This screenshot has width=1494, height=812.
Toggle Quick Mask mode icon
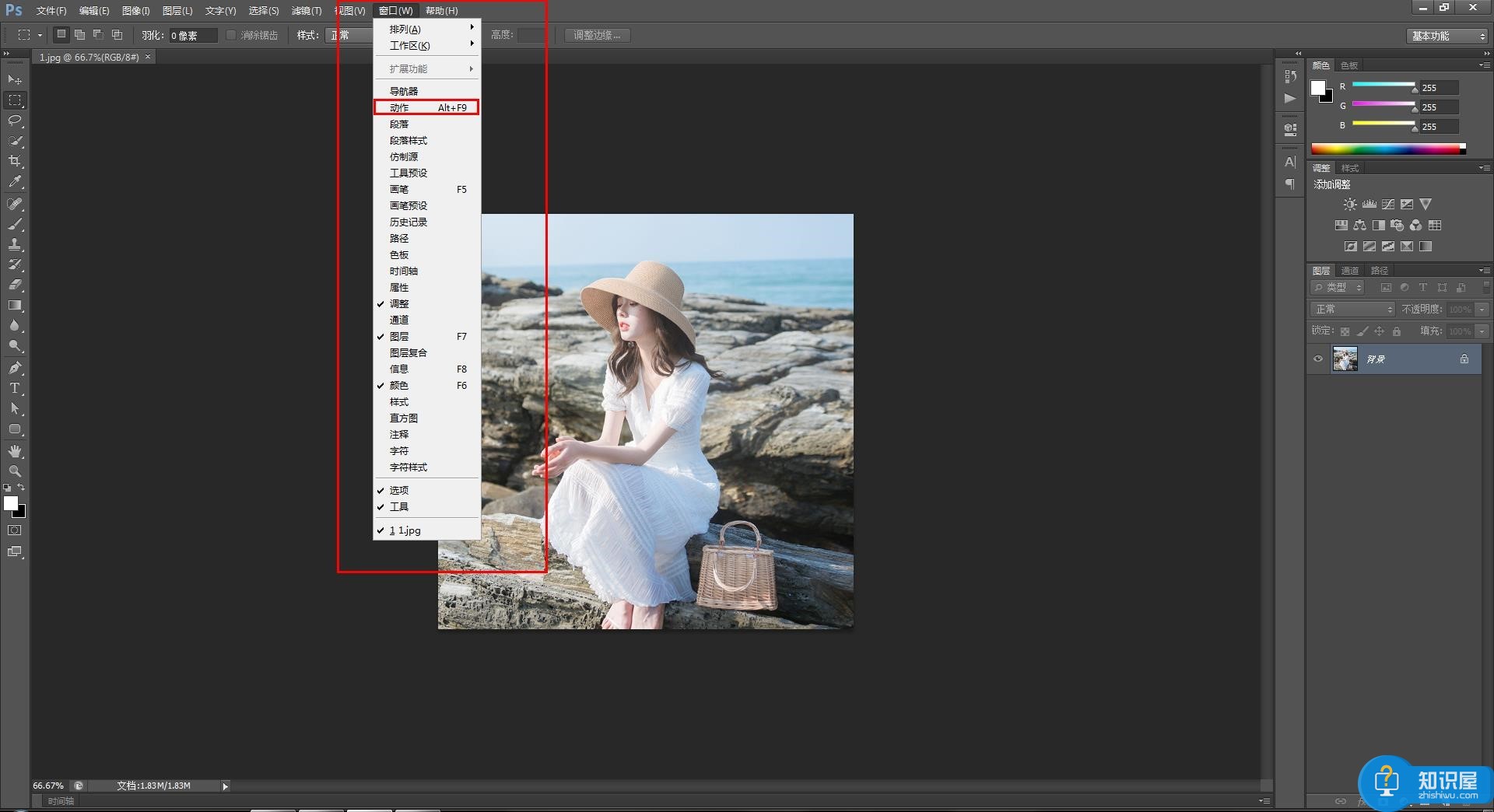15,530
